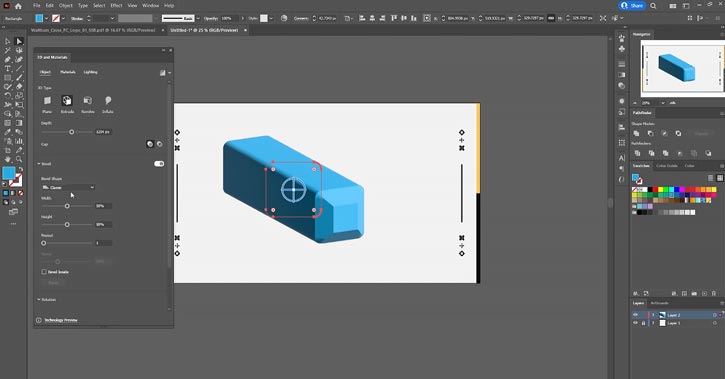Select the Selection arrow tool

click(8, 41)
